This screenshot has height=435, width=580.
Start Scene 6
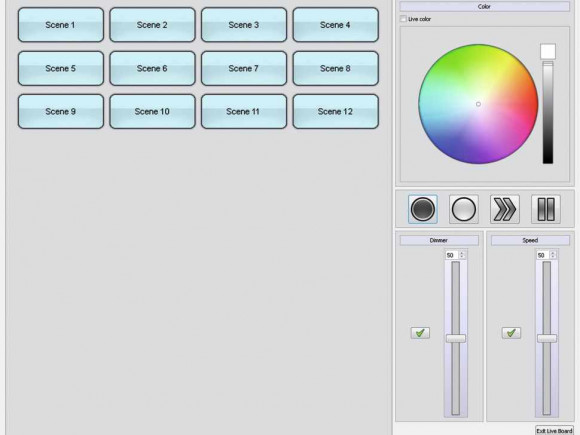[x=152, y=68]
